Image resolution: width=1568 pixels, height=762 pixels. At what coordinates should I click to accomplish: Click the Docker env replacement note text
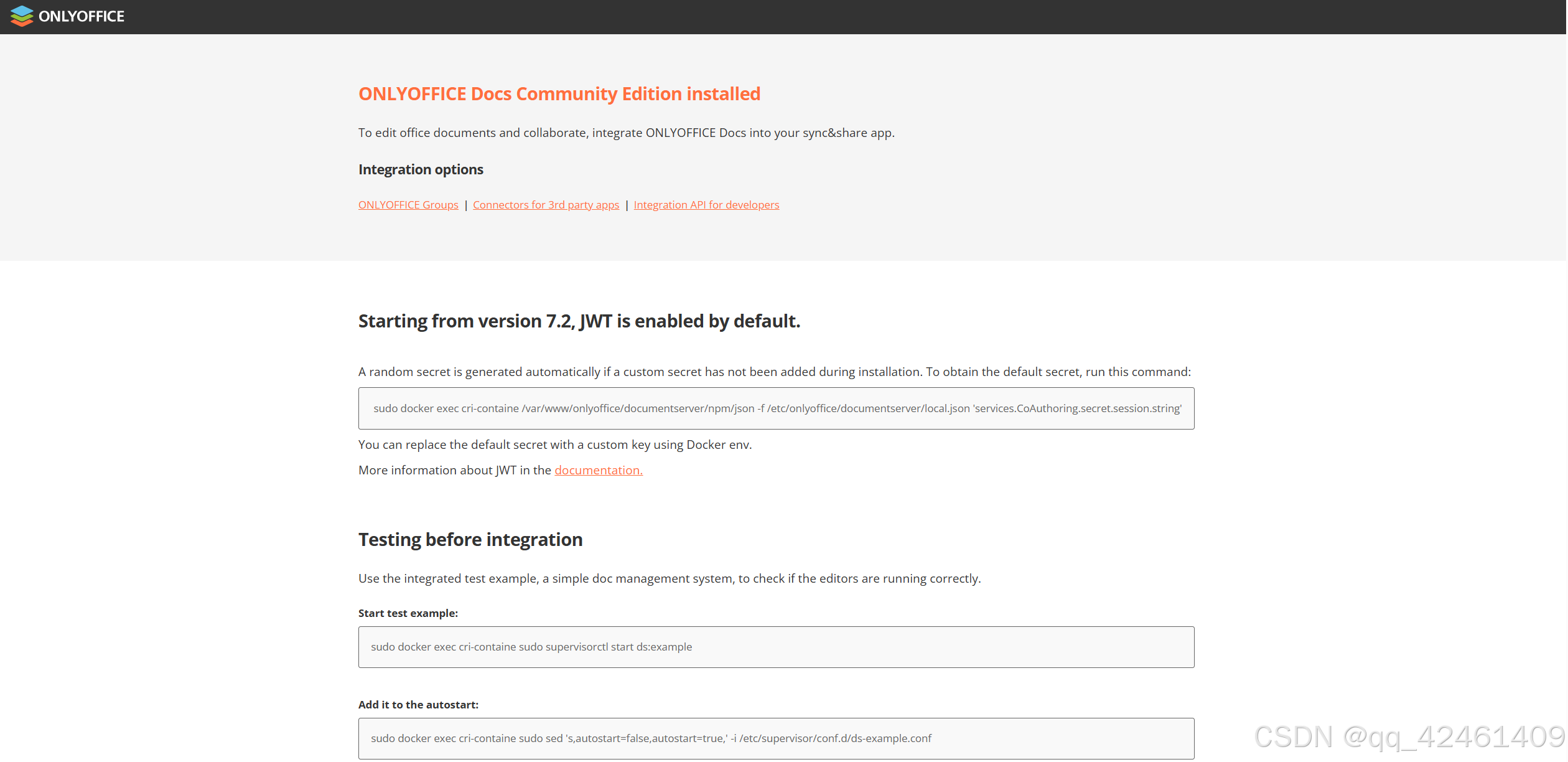[x=554, y=444]
